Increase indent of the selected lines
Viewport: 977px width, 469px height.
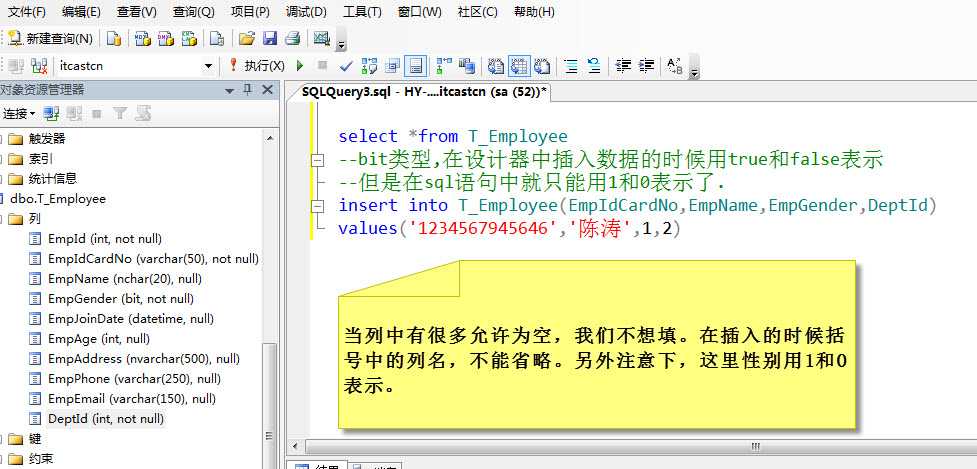tap(646, 65)
